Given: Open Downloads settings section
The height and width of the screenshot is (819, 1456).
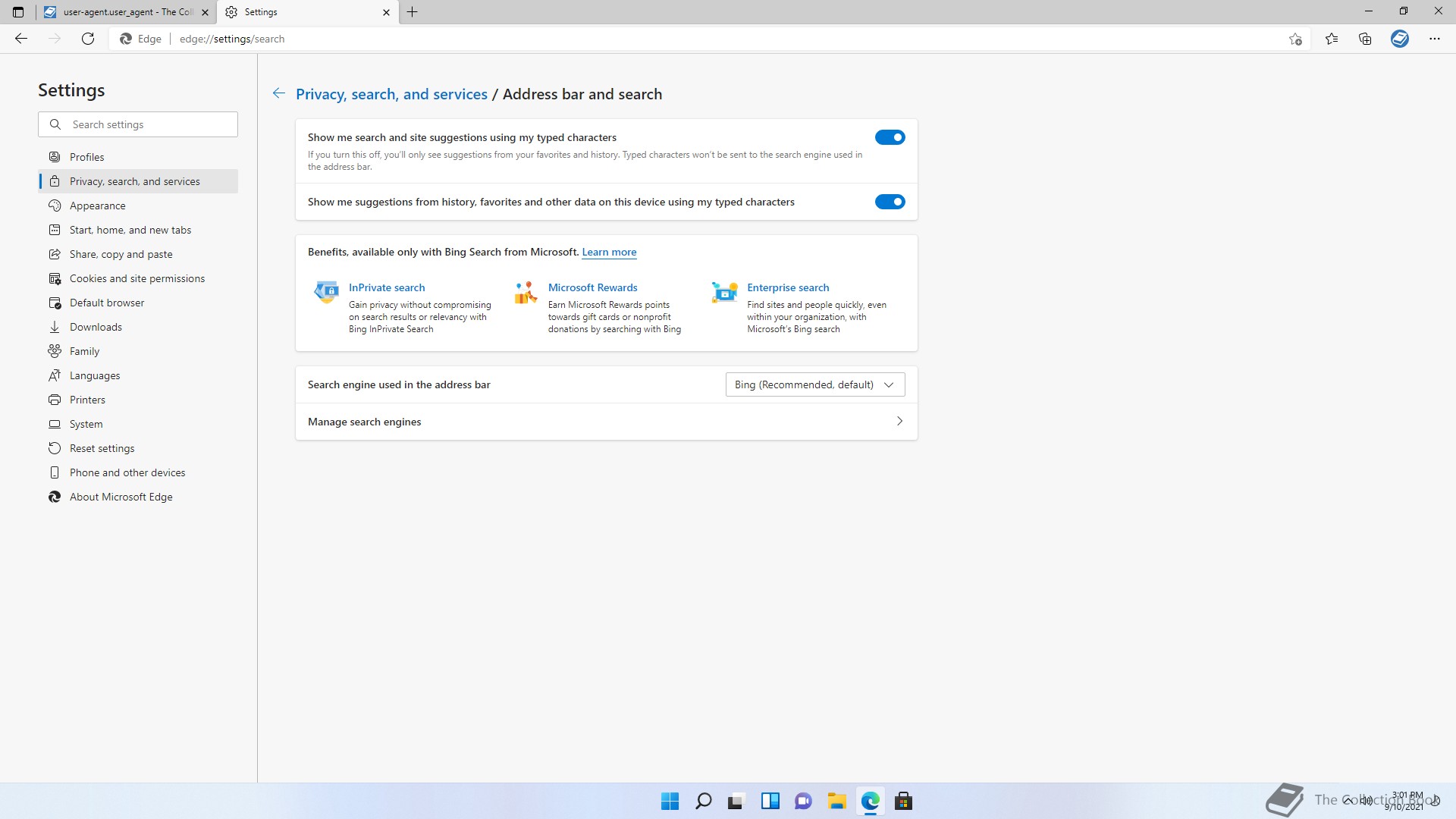Looking at the screenshot, I should click(138, 327).
